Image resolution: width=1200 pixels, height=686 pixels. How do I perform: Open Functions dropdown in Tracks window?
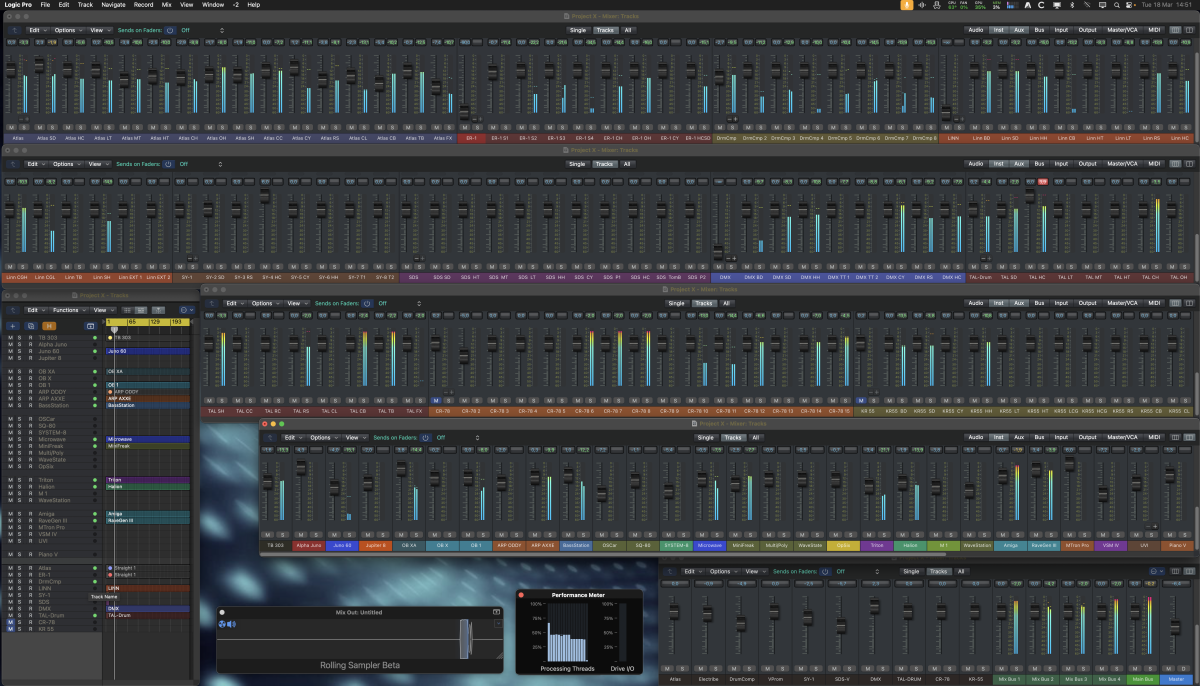69,310
